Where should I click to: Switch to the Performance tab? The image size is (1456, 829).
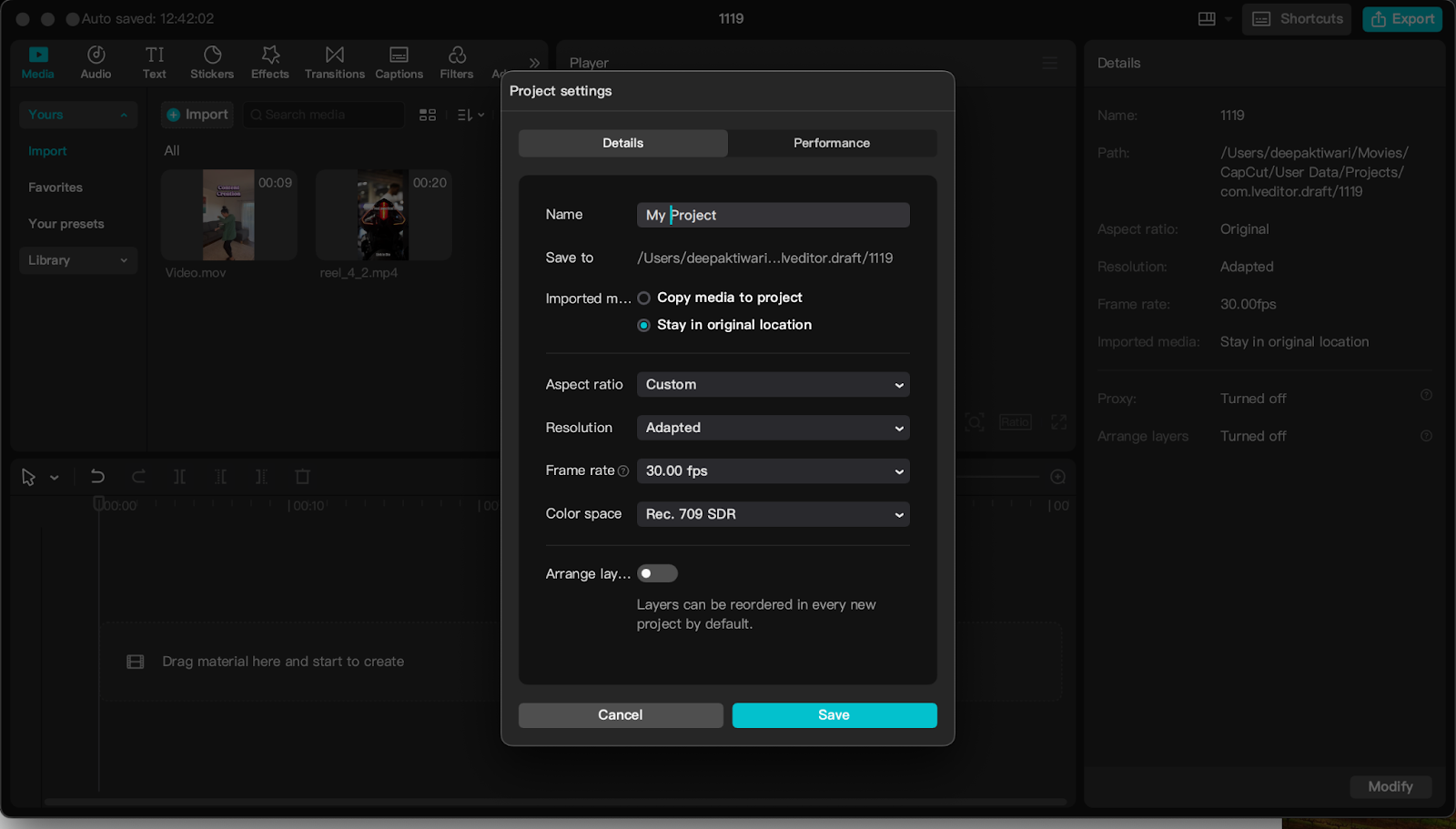point(831,143)
